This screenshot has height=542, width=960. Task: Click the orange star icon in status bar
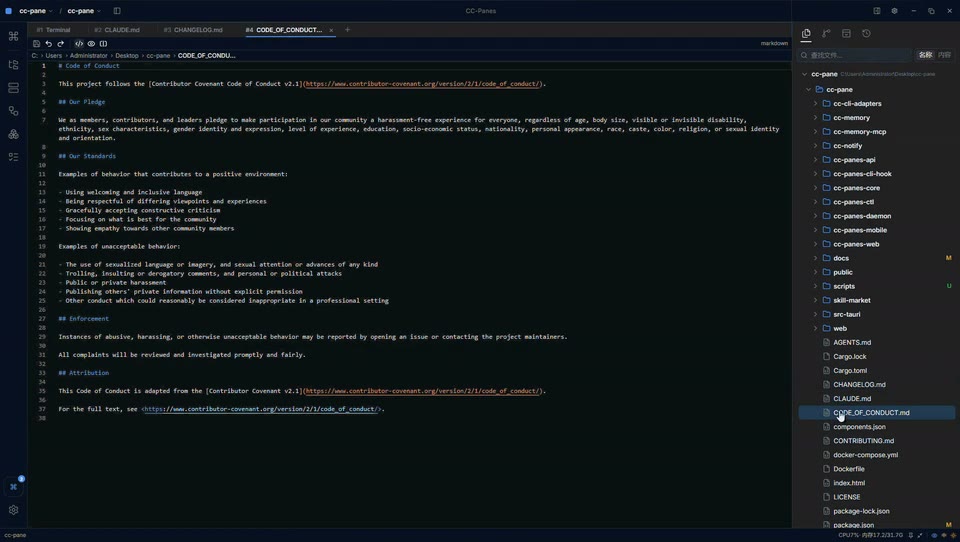(x=953, y=535)
